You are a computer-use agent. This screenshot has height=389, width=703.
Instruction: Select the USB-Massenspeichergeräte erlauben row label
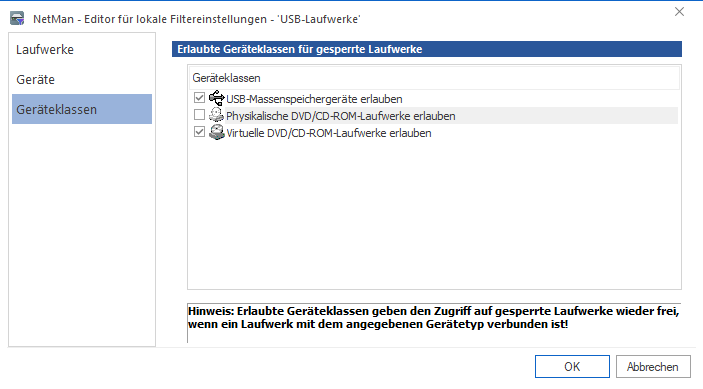coord(314,99)
